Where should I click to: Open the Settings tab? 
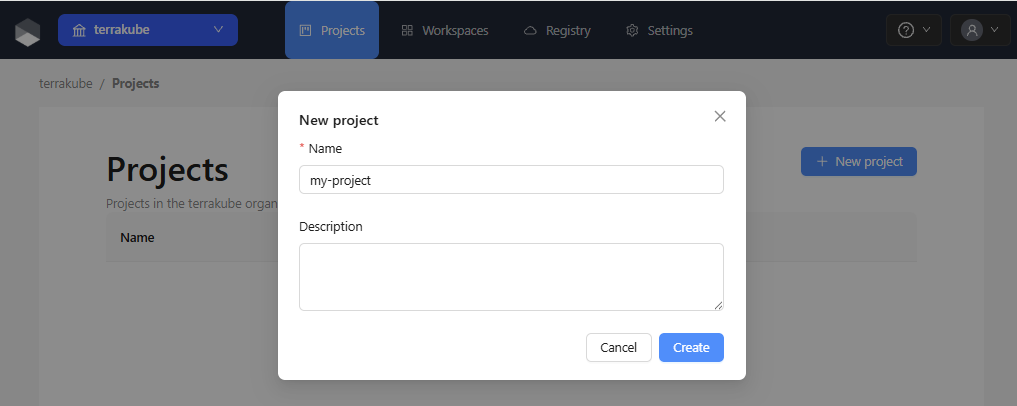pyautogui.click(x=660, y=30)
